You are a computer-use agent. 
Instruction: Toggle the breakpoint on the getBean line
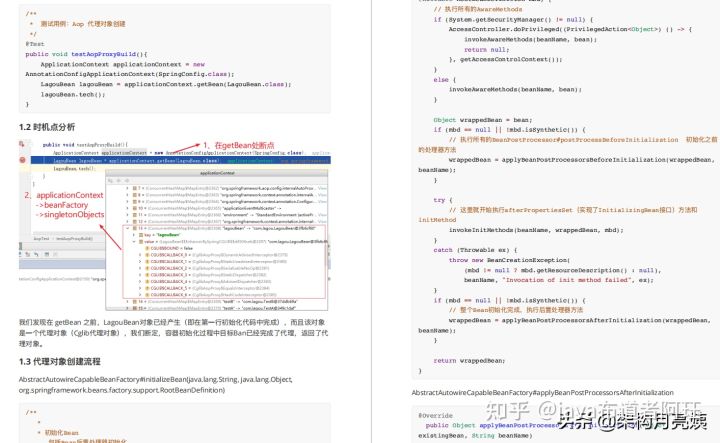tap(22, 160)
